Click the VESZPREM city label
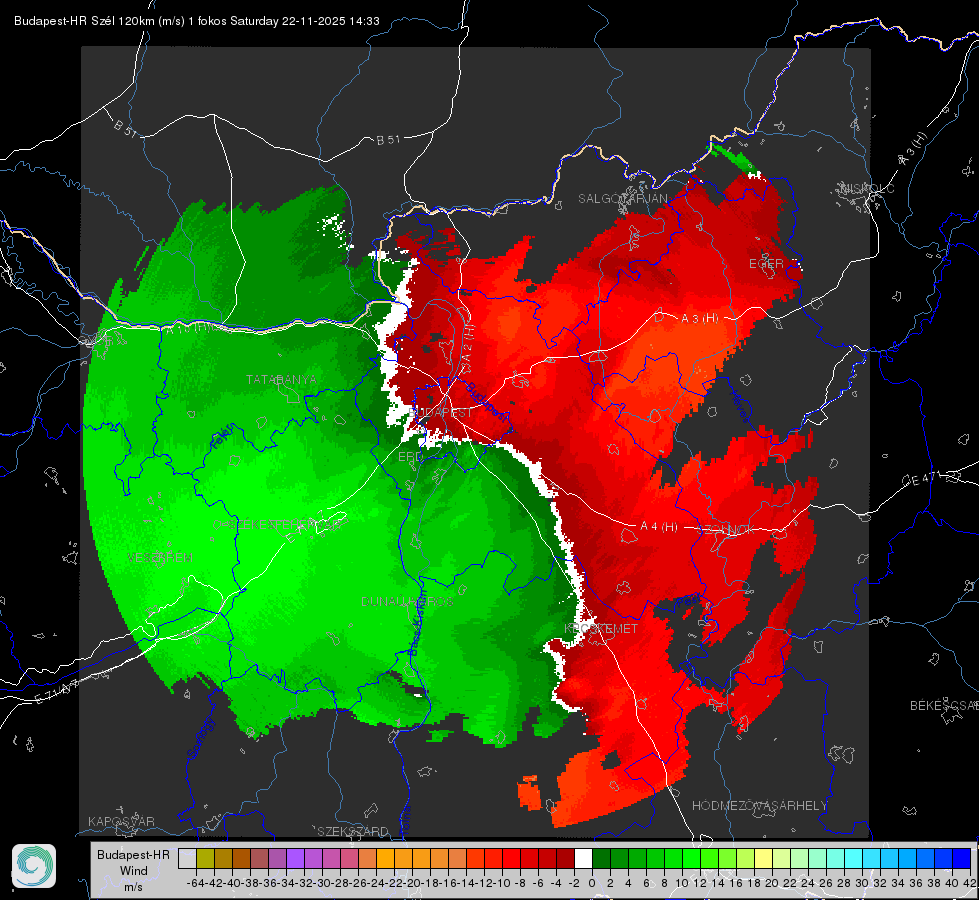This screenshot has height=900, width=979. (x=160, y=557)
